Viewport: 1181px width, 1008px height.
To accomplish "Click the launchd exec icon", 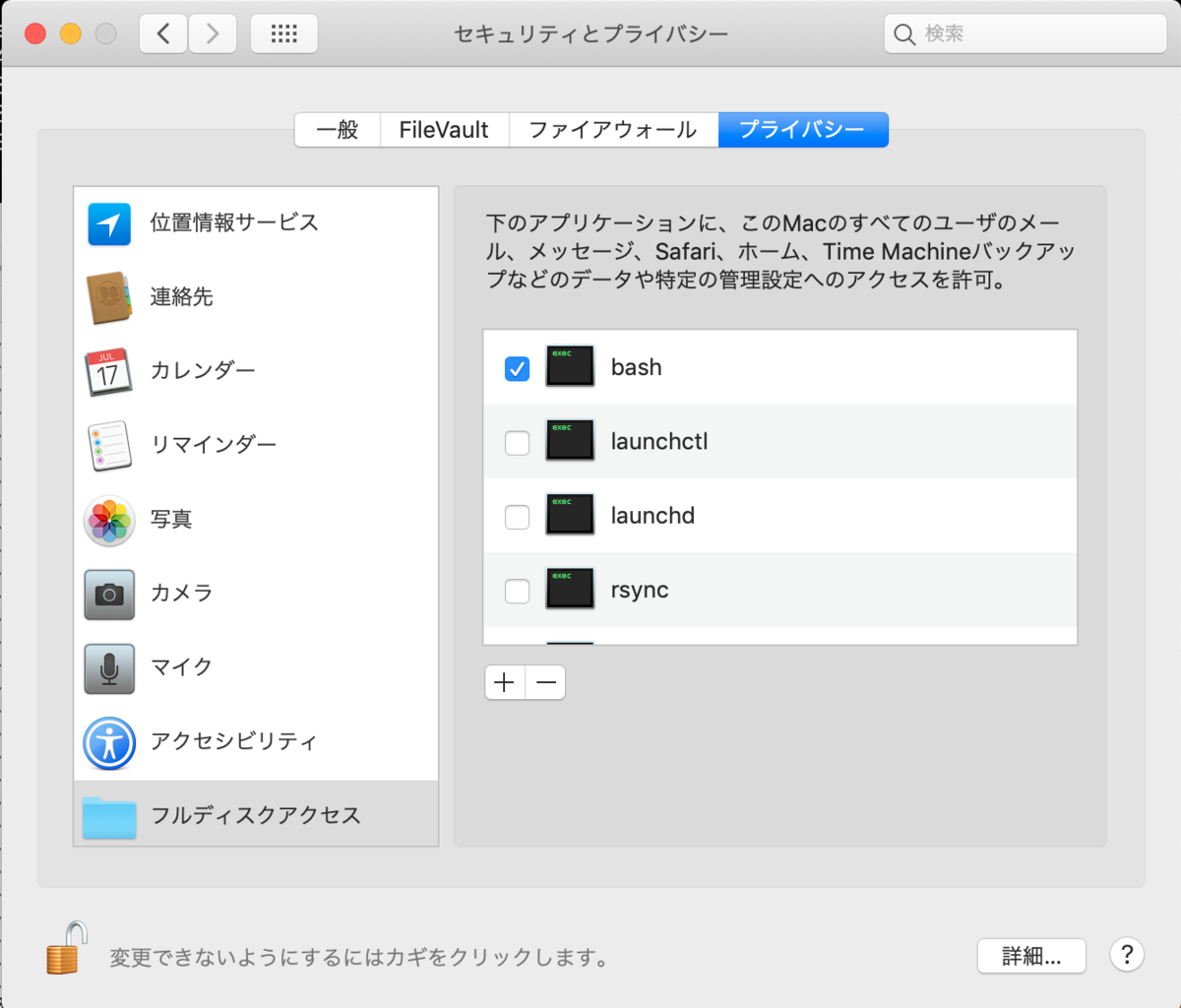I will point(570,514).
